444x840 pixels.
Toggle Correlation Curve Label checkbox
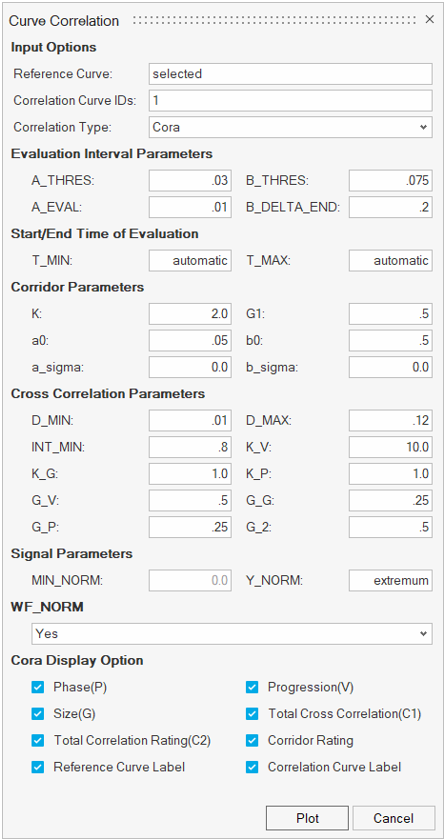coord(252,767)
